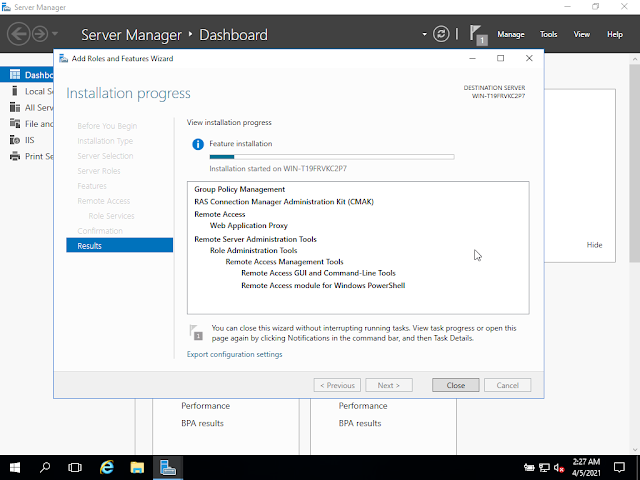640x480 pixels.
Task: Open File Explorer from taskbar
Action: (137, 468)
